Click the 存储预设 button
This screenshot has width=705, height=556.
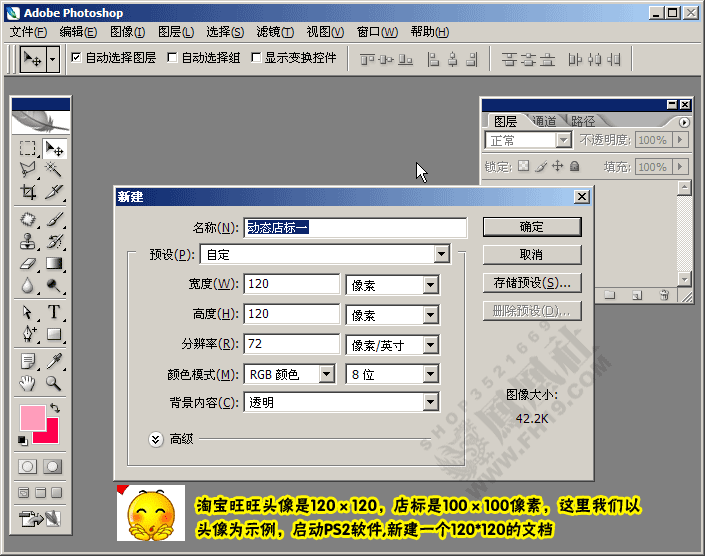pos(532,283)
